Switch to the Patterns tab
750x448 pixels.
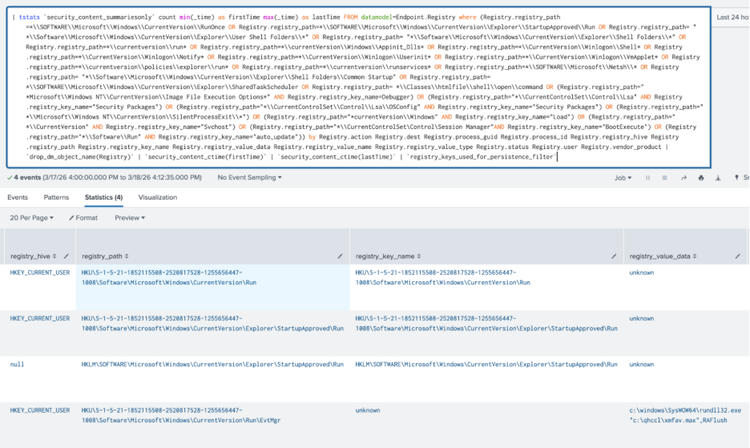click(x=56, y=198)
